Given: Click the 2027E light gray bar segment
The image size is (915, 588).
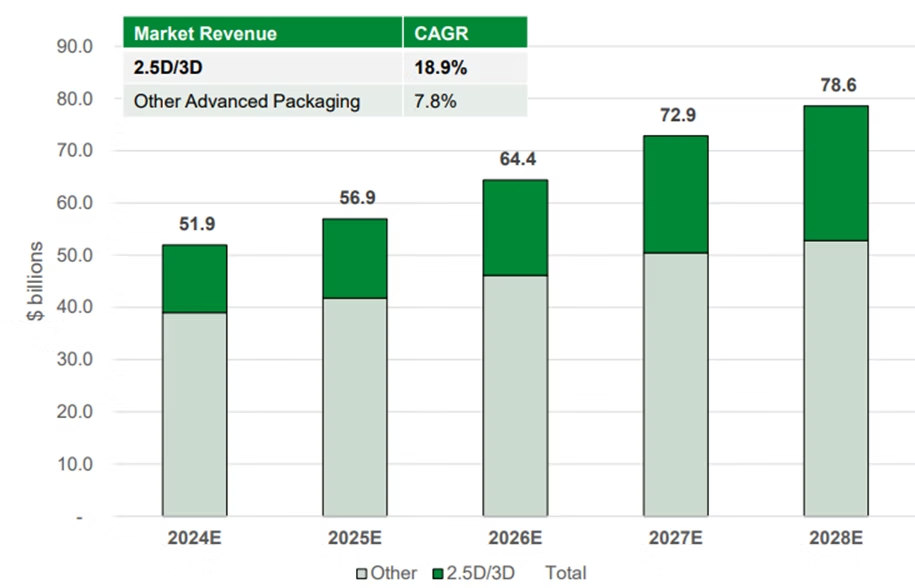Looking at the screenshot, I should 676,384.
